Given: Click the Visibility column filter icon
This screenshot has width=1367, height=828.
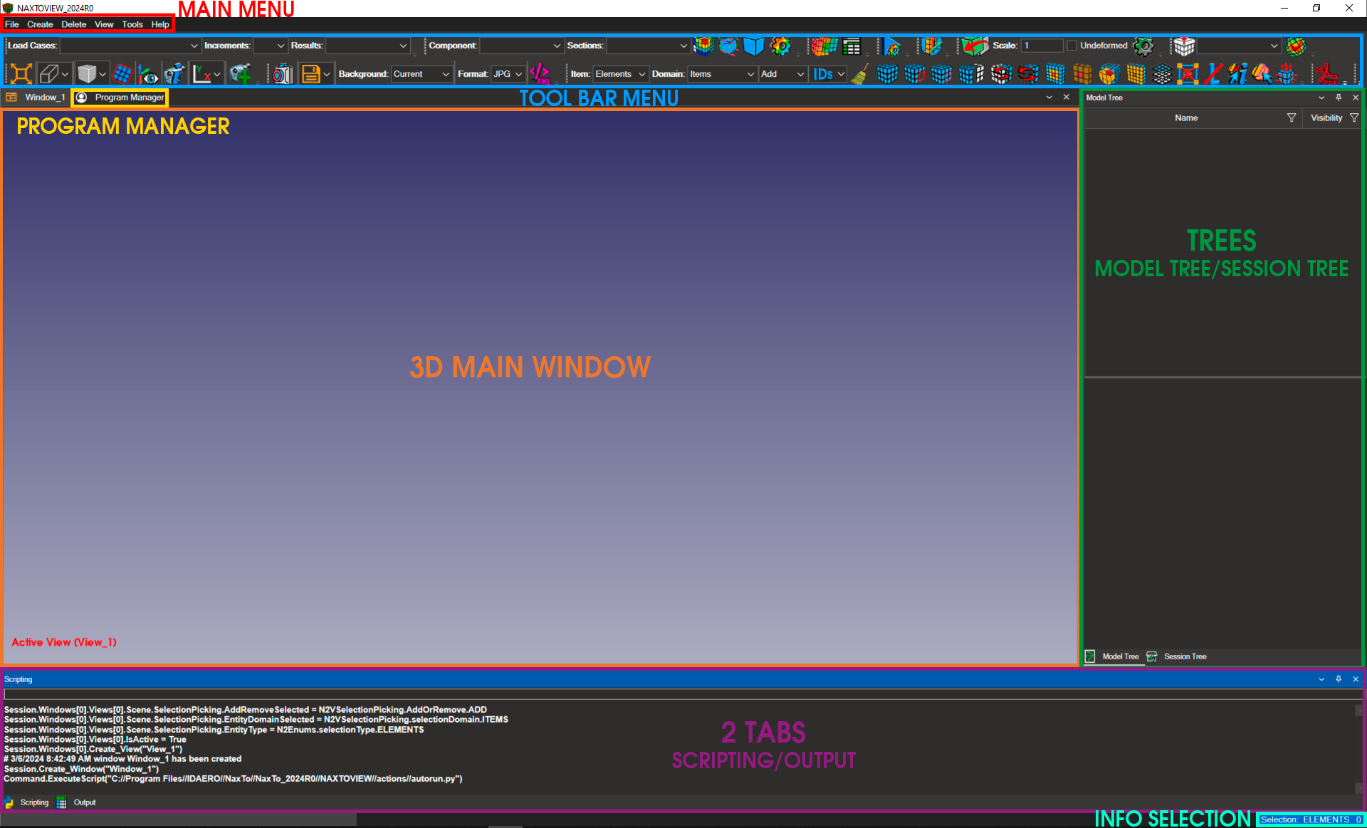Looking at the screenshot, I should click(1354, 118).
